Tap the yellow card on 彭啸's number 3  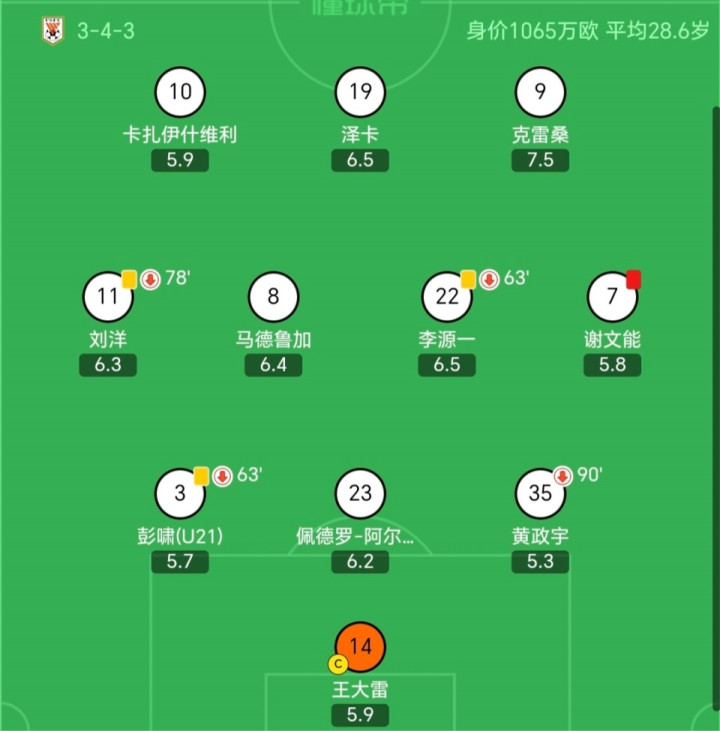click(201, 476)
